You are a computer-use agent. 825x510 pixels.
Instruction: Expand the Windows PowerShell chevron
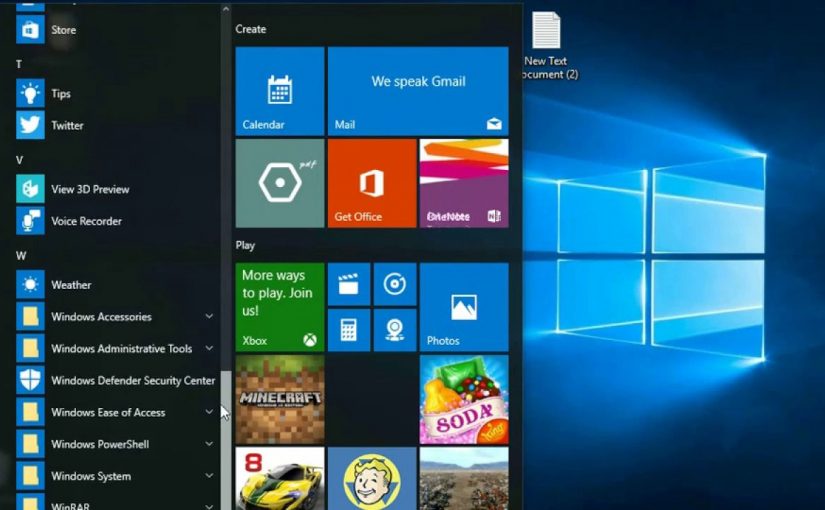point(209,444)
